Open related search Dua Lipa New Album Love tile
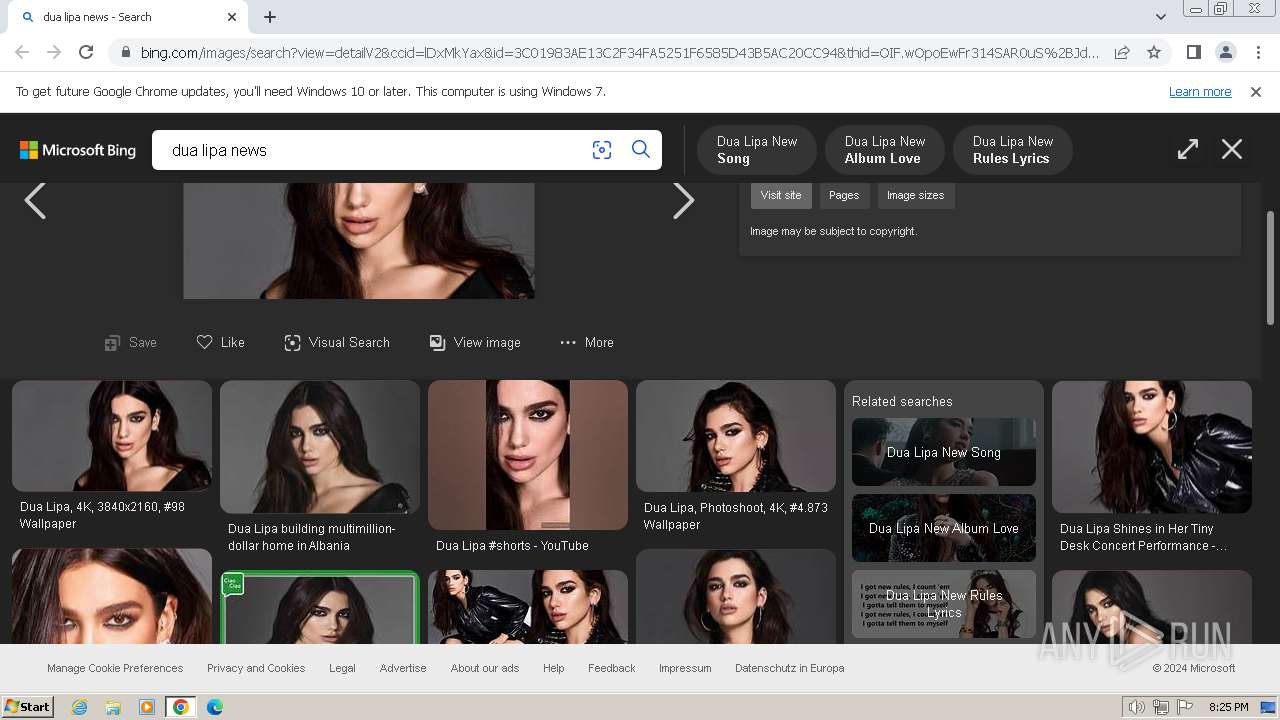Screen dimensions: 1280x720 coord(944,528)
